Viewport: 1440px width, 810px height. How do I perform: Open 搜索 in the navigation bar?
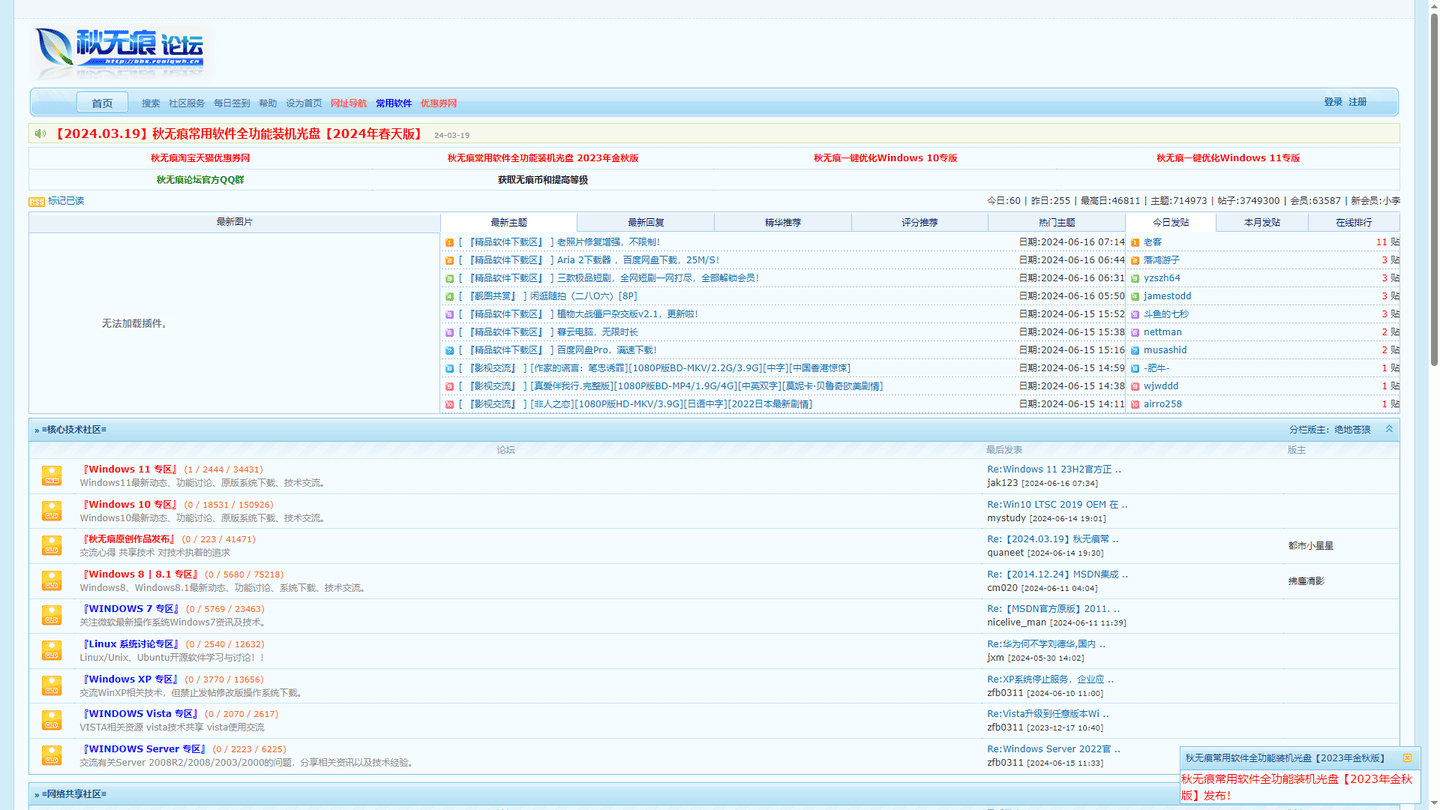tap(151, 104)
